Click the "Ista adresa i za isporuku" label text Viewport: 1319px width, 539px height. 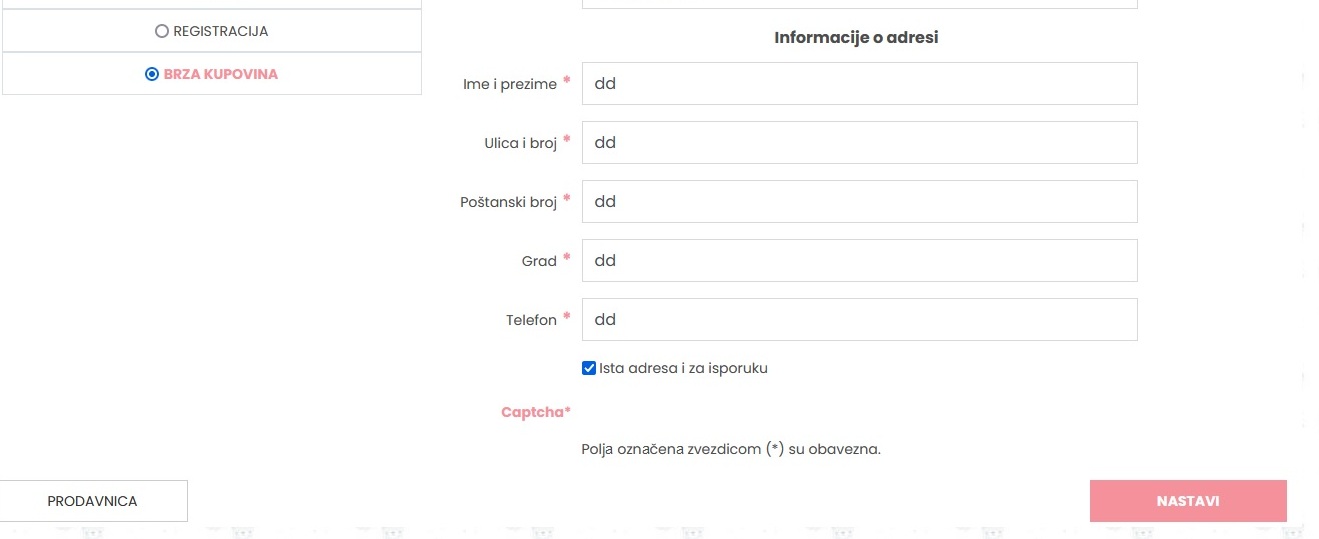tap(683, 368)
